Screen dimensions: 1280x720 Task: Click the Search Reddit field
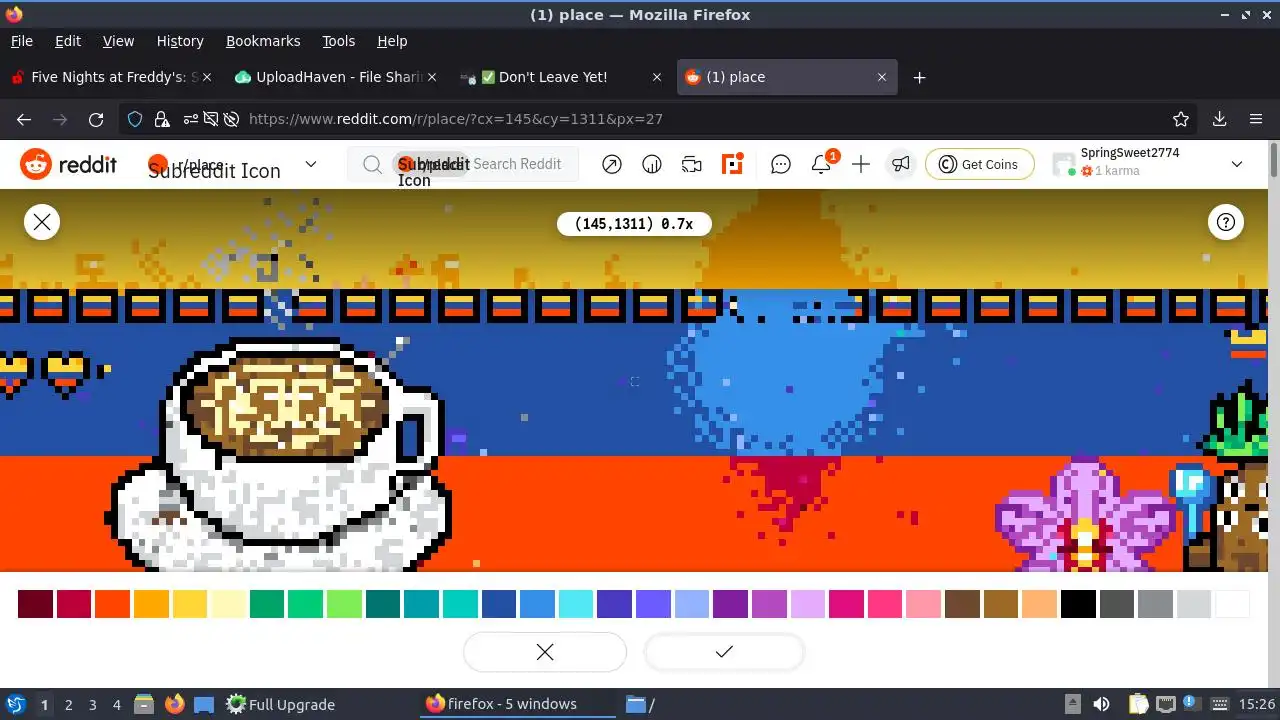[x=463, y=164]
